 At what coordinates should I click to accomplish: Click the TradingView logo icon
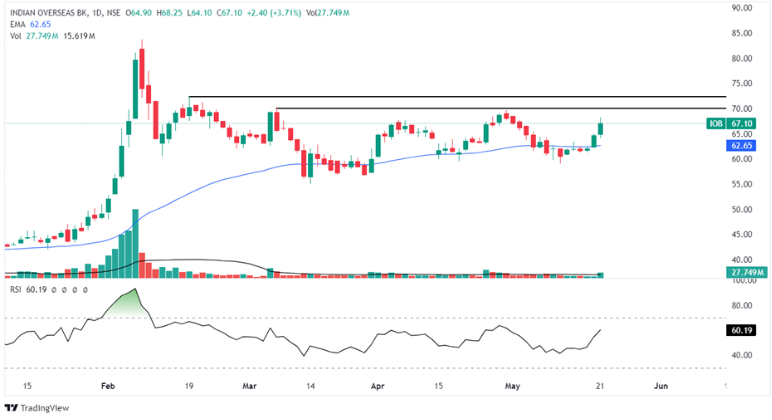pos(12,408)
